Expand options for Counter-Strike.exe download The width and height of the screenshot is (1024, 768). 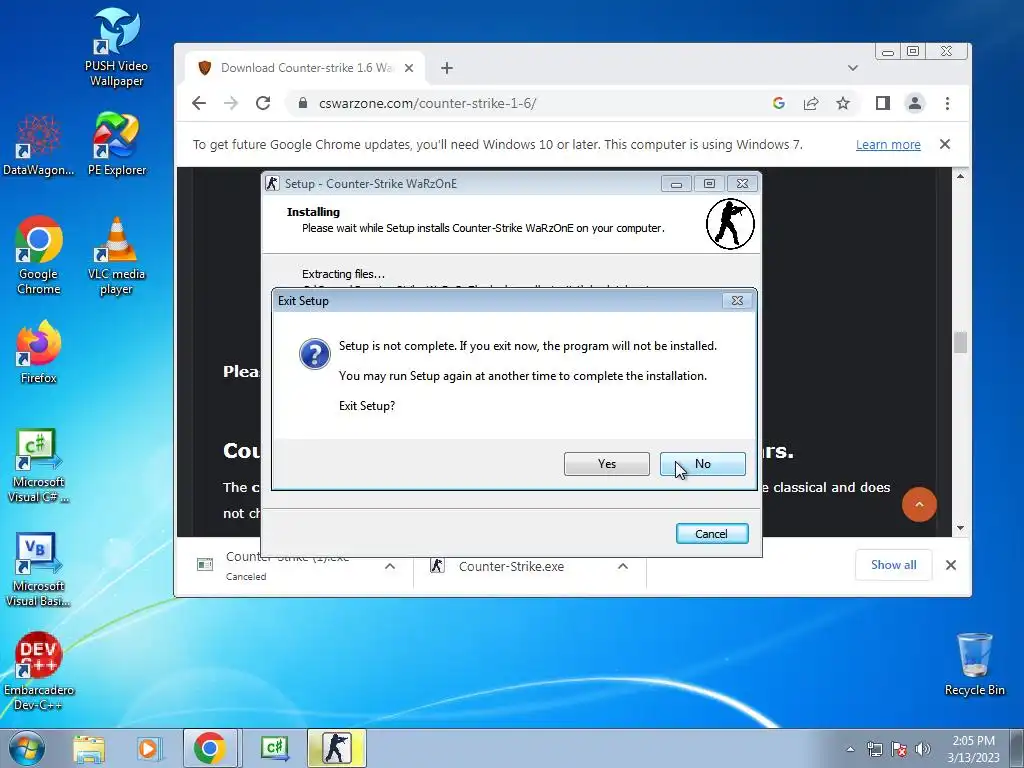pos(623,566)
